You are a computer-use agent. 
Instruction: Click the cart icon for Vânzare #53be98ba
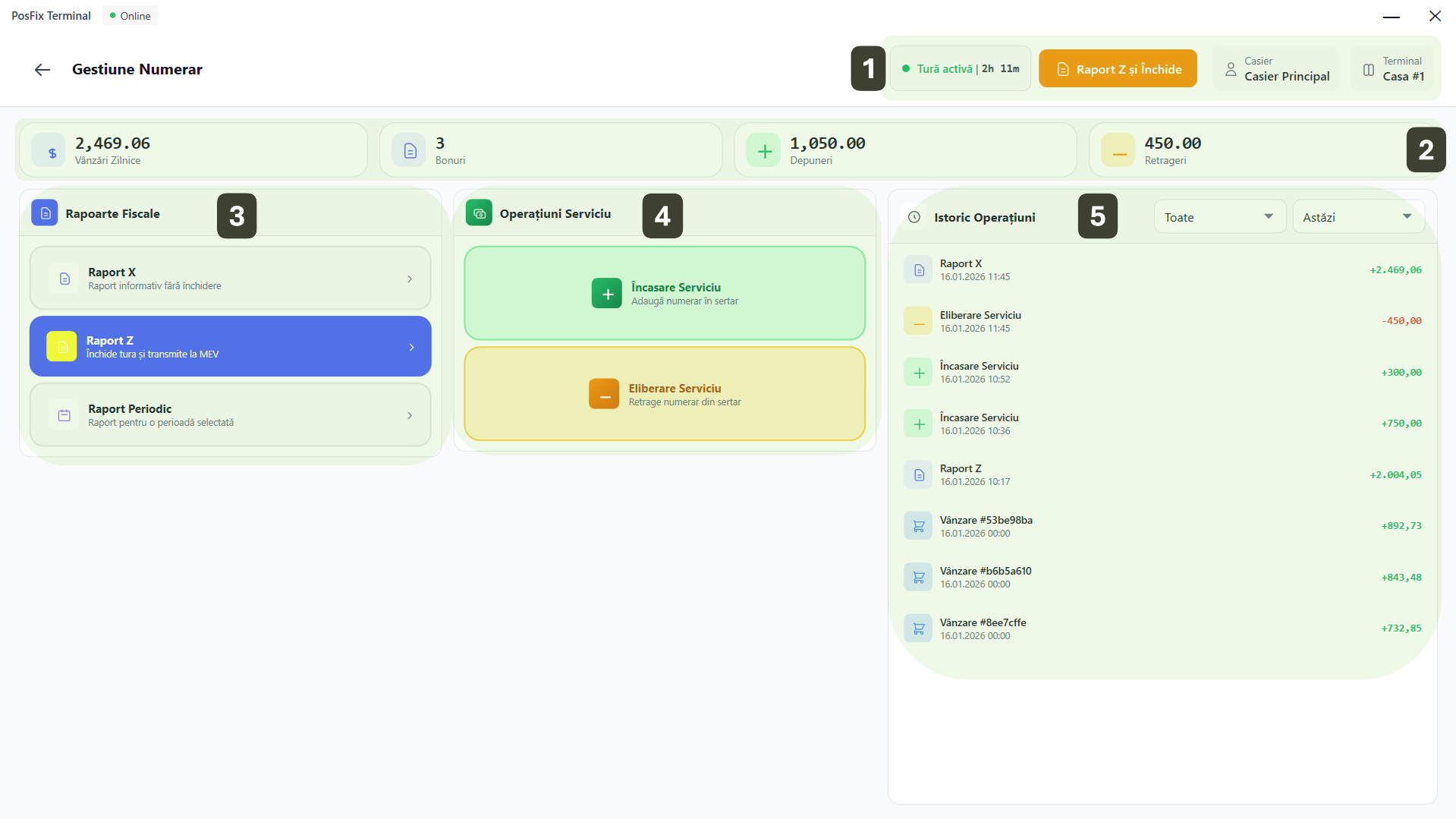tap(918, 526)
